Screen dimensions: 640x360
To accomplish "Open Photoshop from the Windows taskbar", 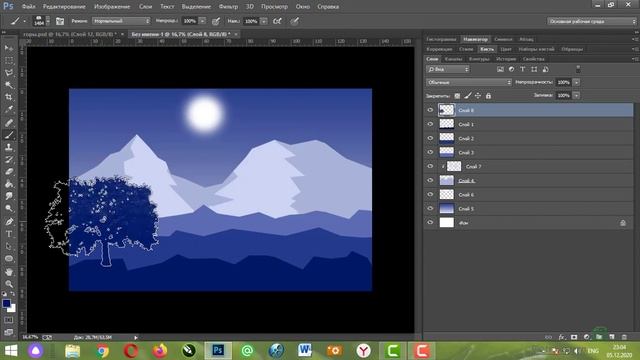I will click(x=218, y=351).
